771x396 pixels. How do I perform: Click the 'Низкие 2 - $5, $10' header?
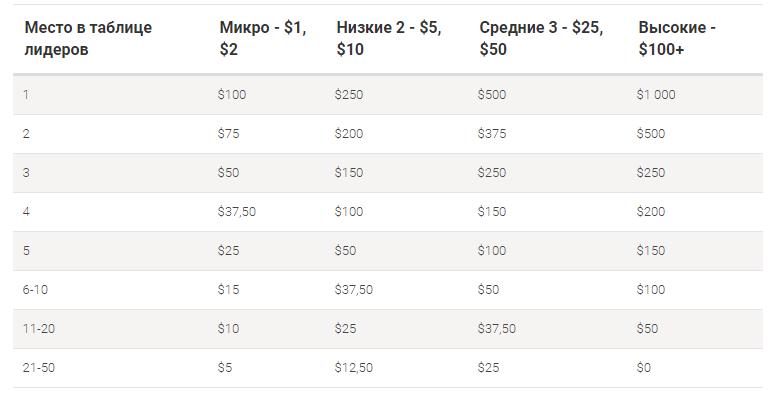point(389,38)
